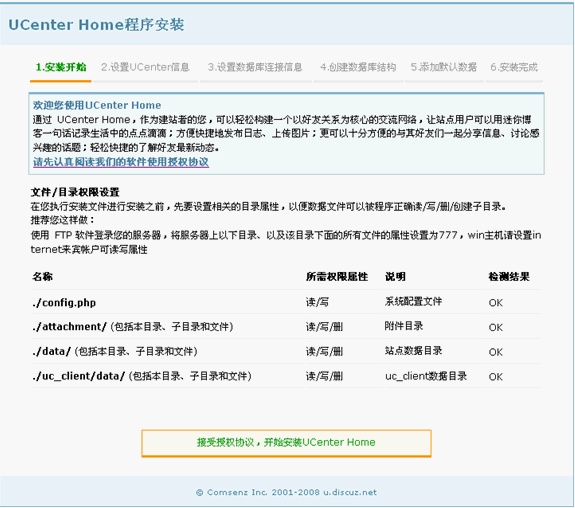Click the 读/写/删 cell in the ./data/ row

(x=325, y=351)
